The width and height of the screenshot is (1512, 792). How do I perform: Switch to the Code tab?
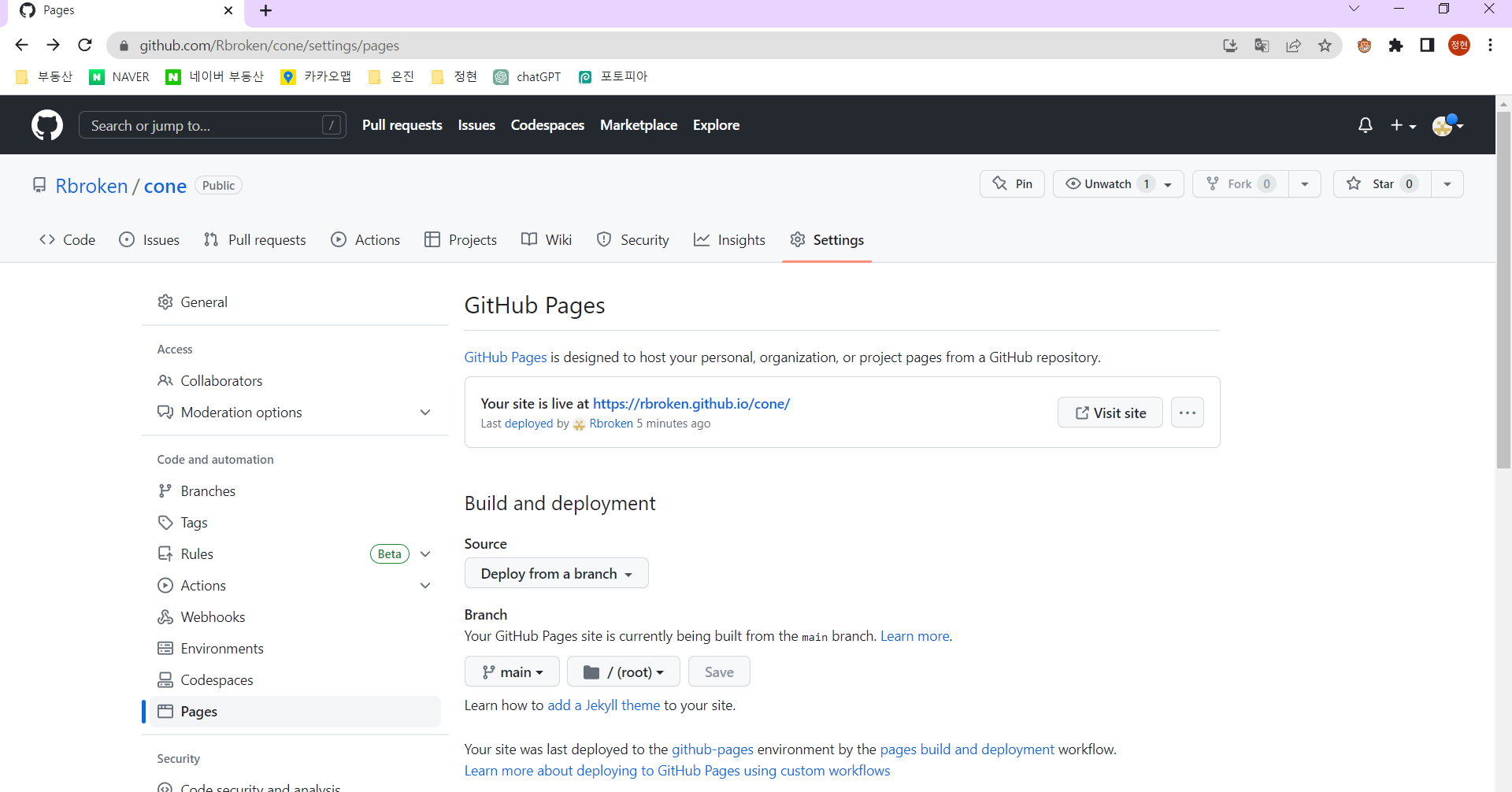(x=68, y=240)
